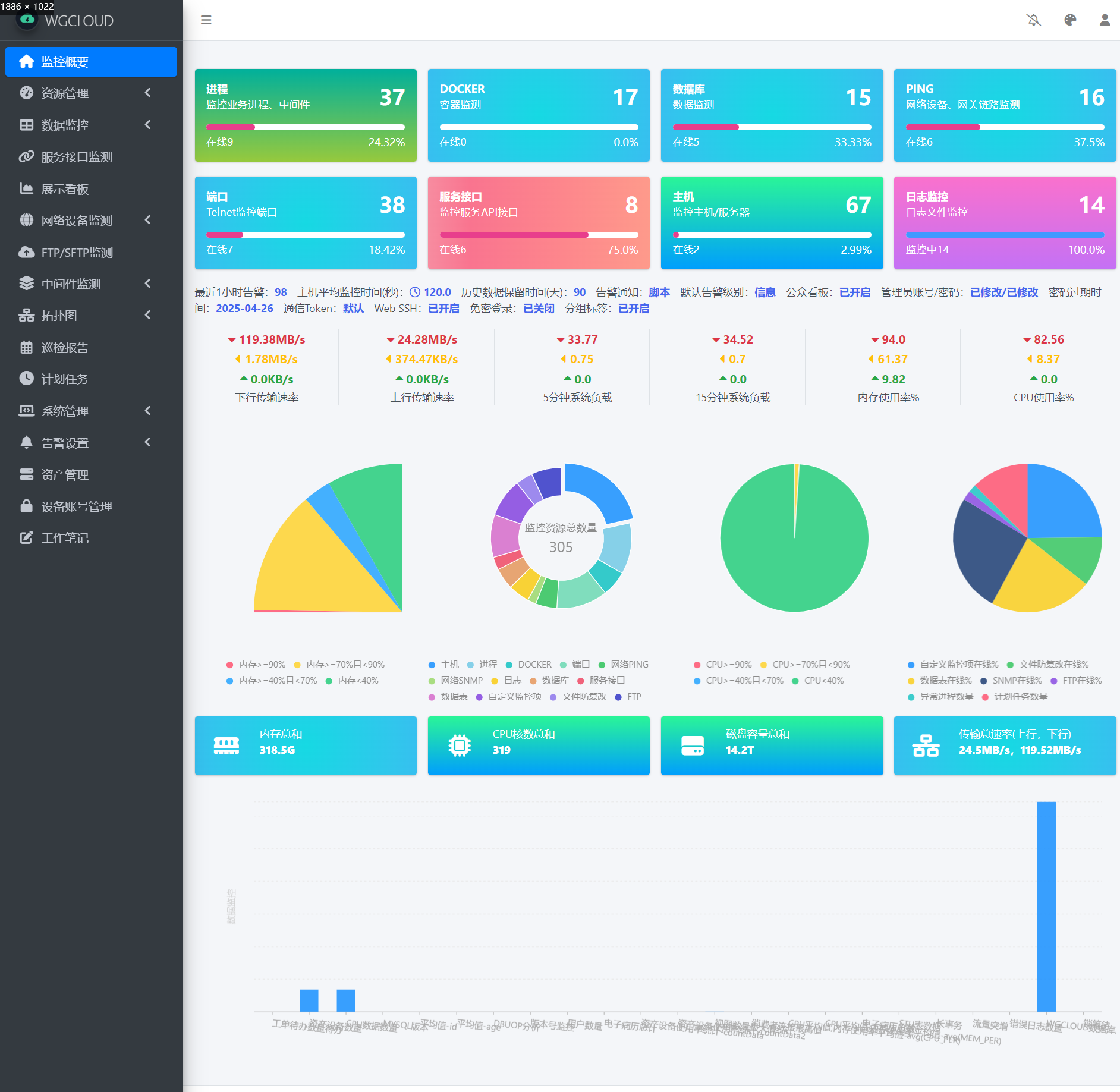The image size is (1120, 1092).
Task: Expand the 中间件监测 submenu chevron
Action: pos(148,284)
